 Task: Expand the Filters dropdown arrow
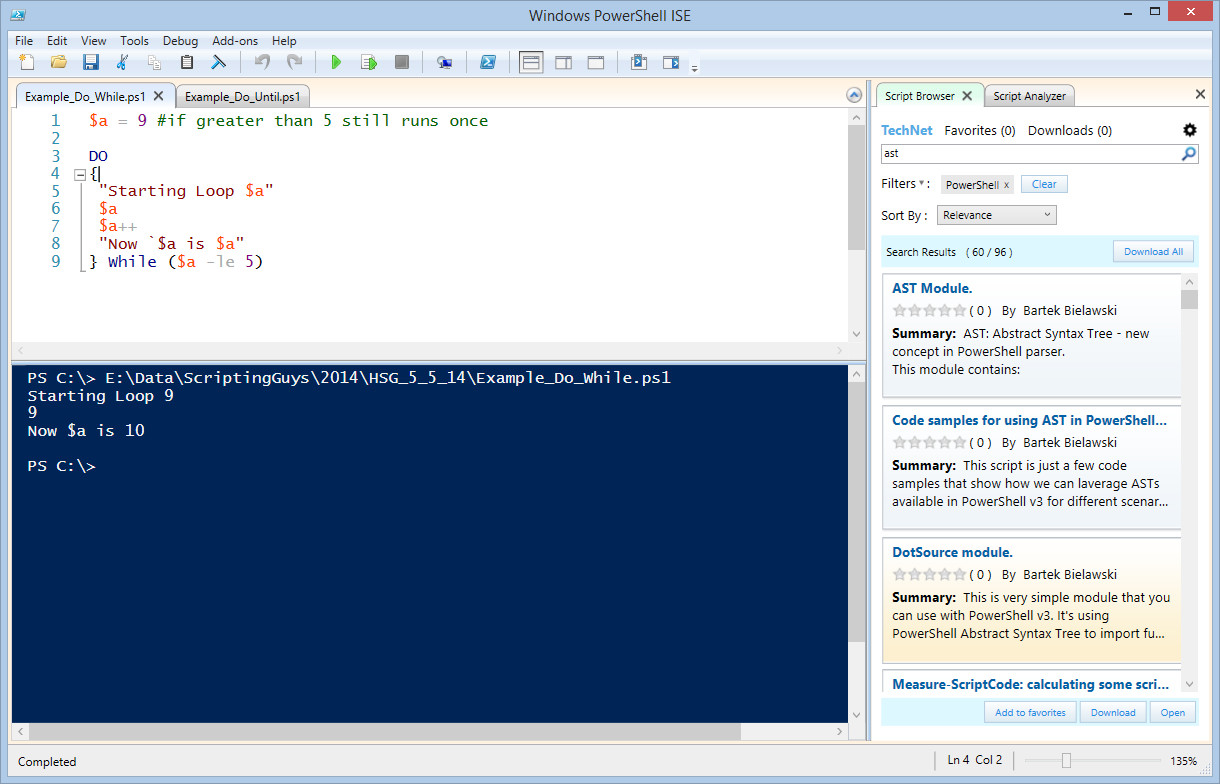click(921, 184)
